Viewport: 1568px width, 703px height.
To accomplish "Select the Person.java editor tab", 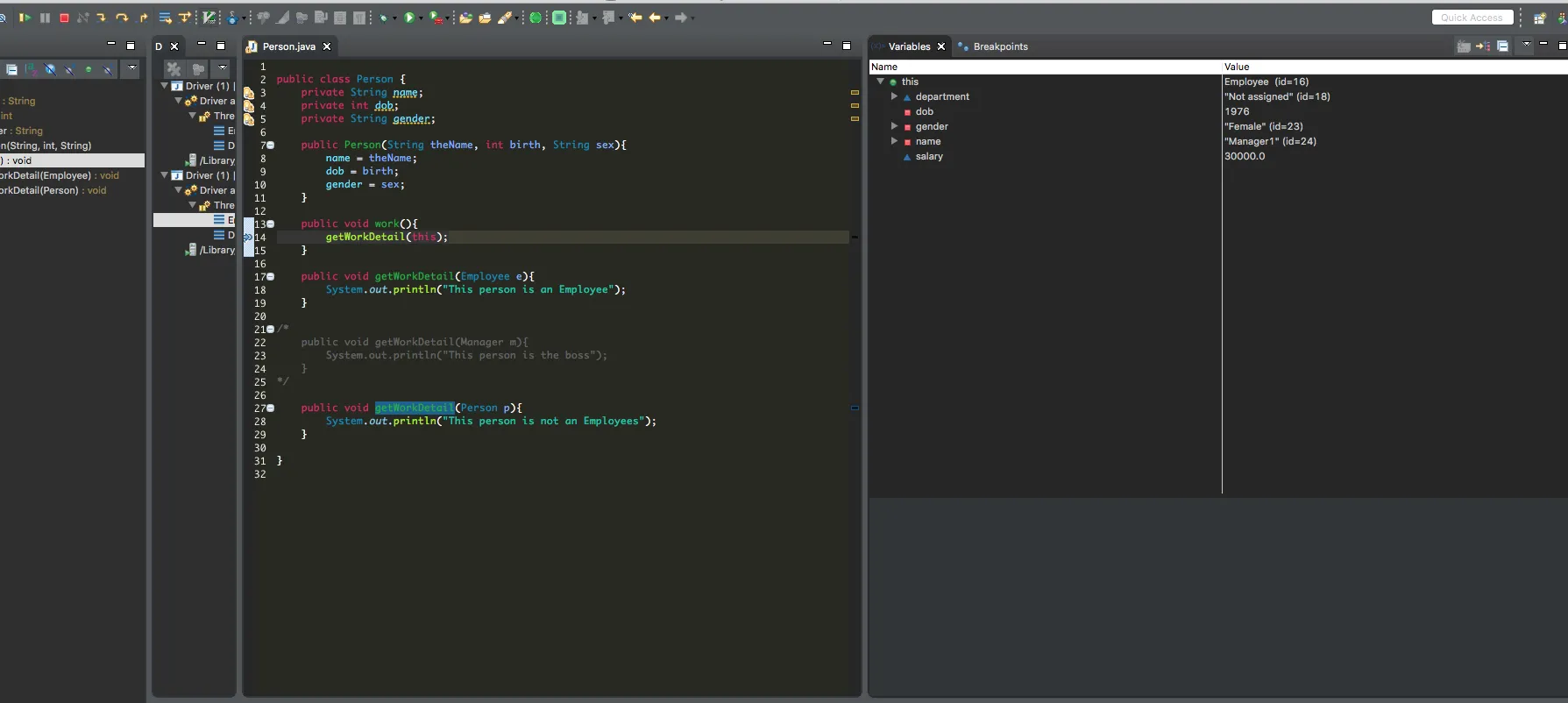I will coord(288,46).
